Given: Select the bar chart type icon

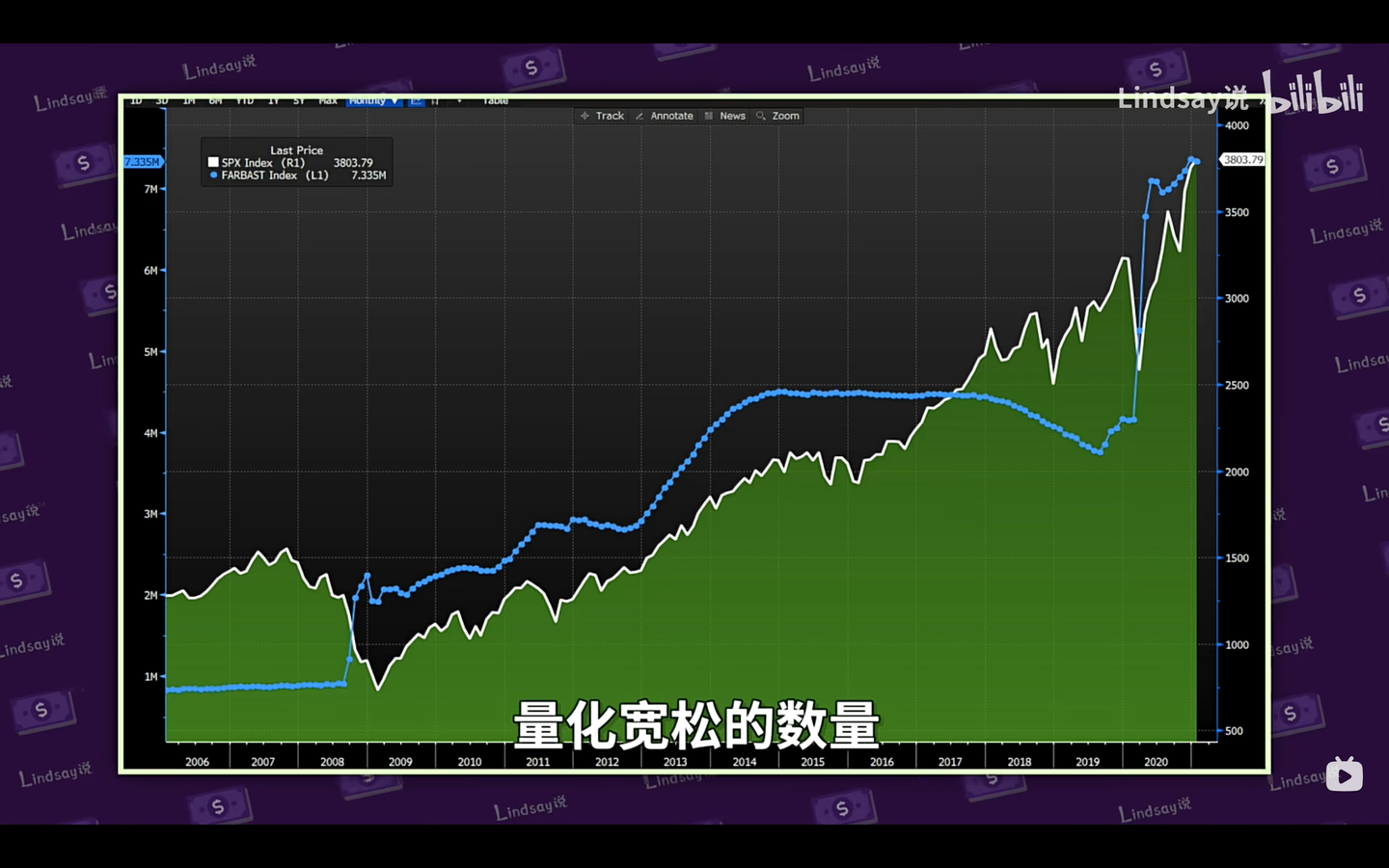Looking at the screenshot, I should [x=435, y=100].
